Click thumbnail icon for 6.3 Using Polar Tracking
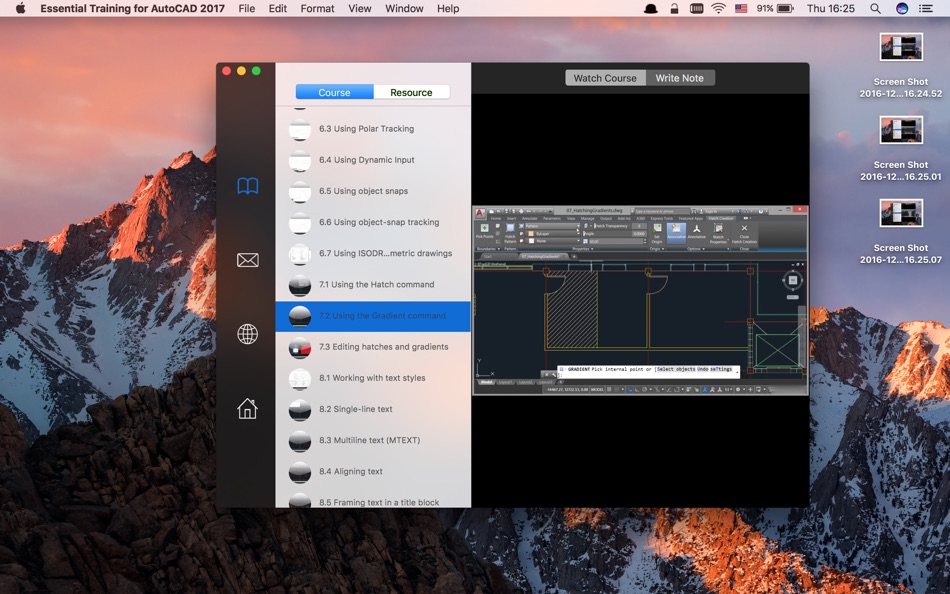 (299, 129)
